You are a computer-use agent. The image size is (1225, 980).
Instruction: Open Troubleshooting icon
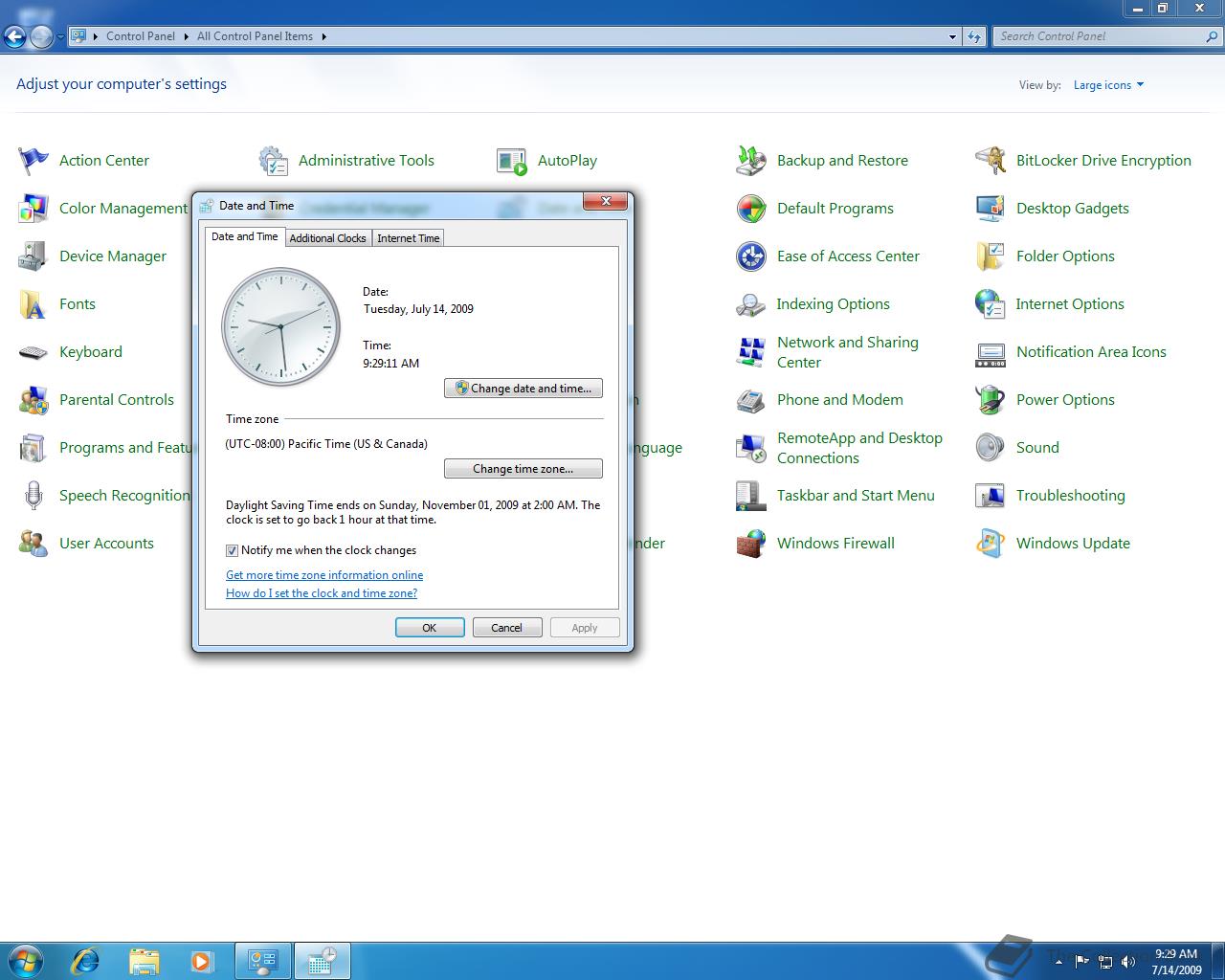point(991,495)
